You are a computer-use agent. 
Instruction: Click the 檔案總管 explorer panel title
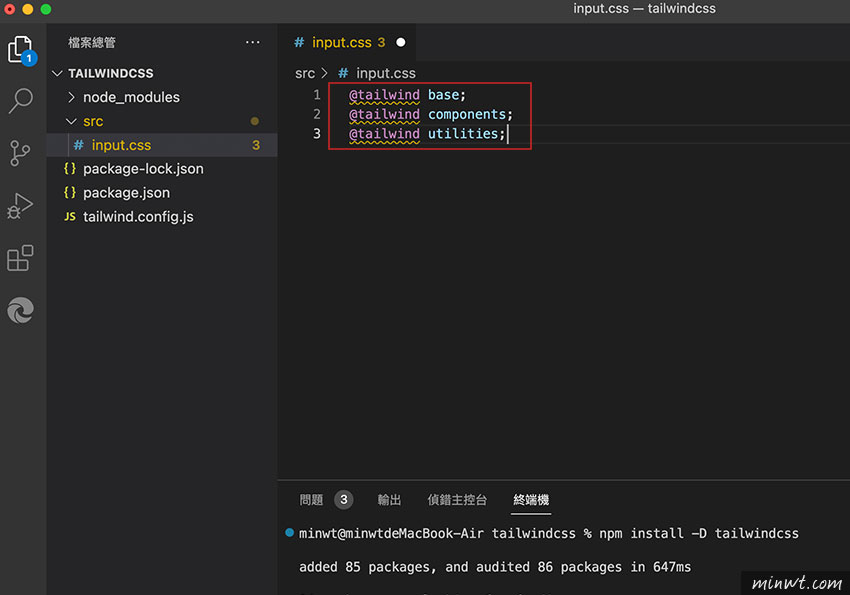[x=92, y=42]
